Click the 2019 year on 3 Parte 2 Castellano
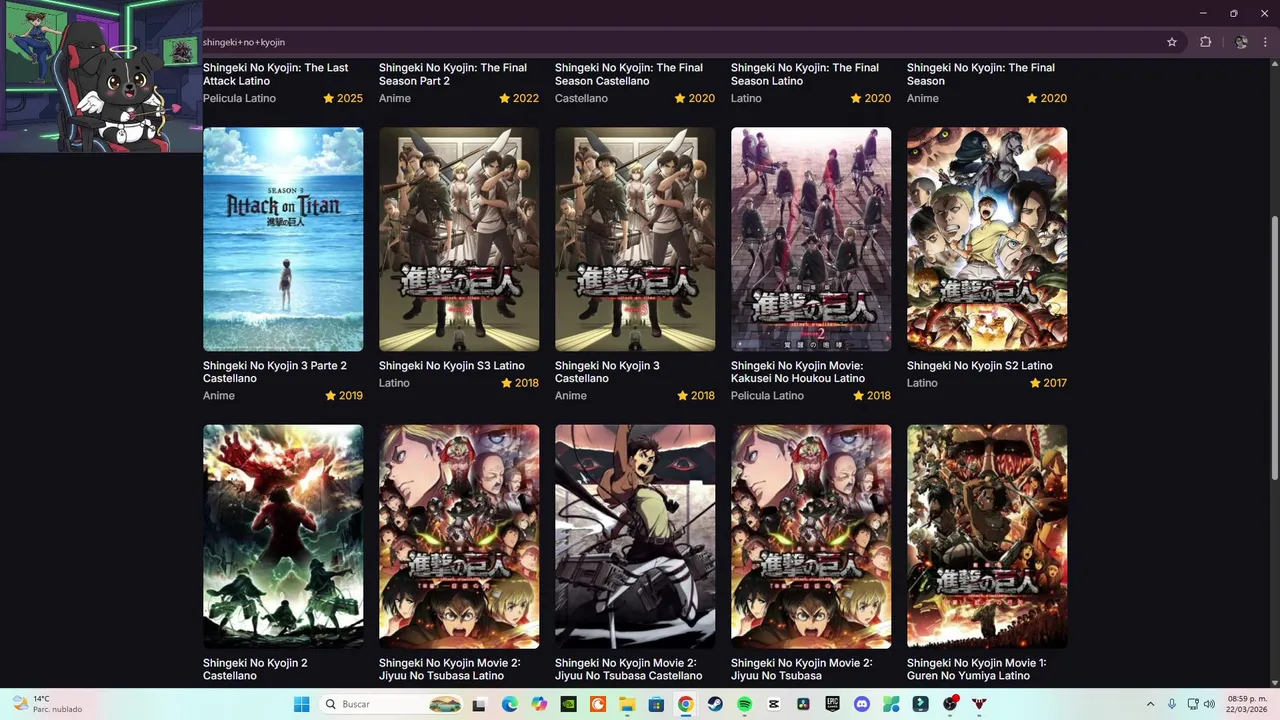The image size is (1280, 720). click(350, 396)
